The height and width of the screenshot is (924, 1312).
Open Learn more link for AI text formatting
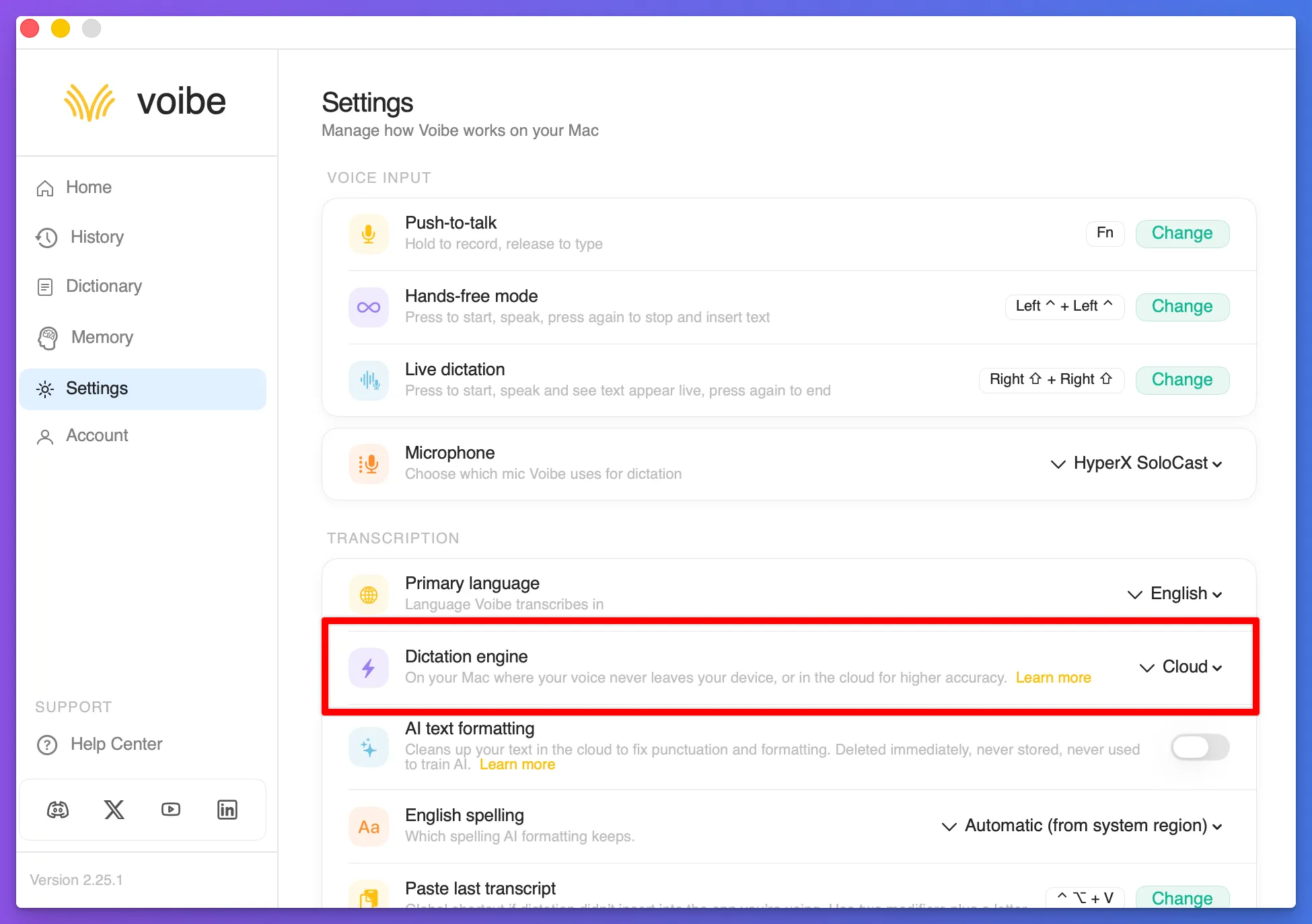click(517, 765)
